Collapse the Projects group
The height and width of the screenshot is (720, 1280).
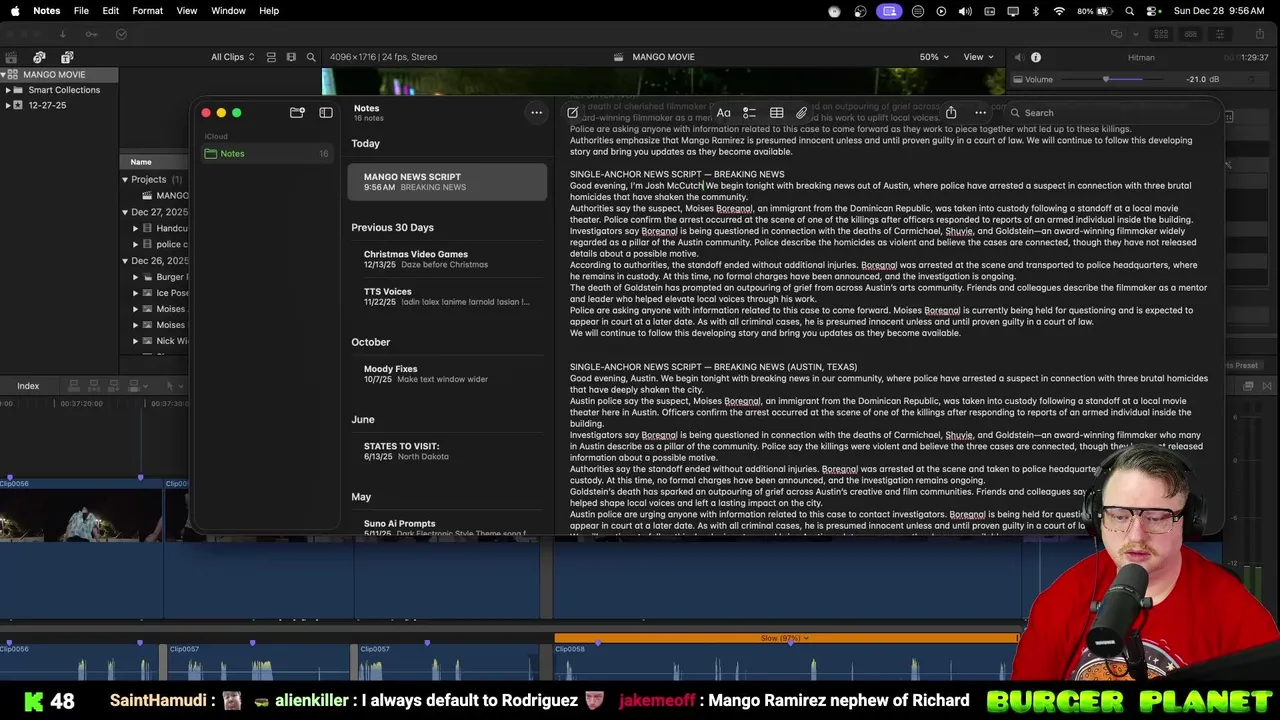coord(125,180)
